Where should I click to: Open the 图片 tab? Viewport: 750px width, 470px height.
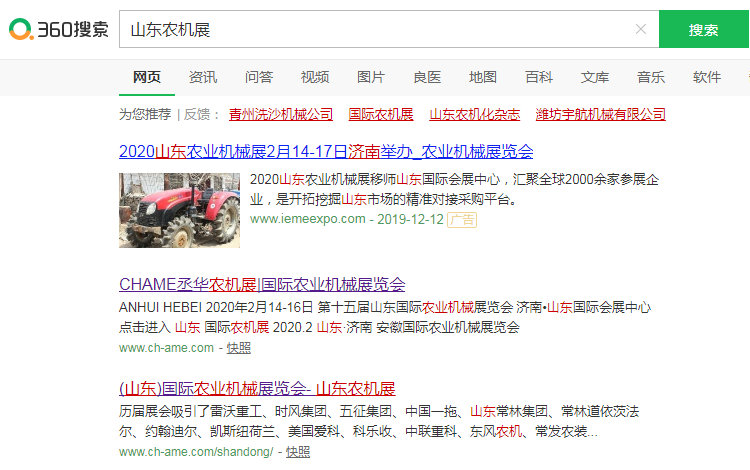(371, 77)
